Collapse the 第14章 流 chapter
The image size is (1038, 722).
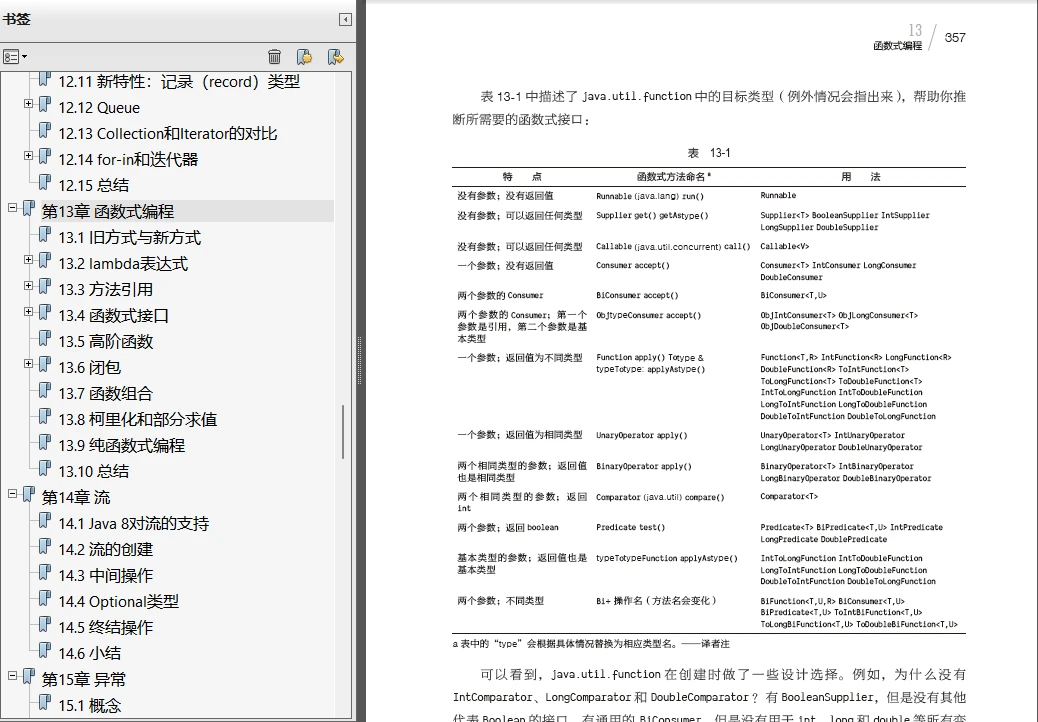coord(12,493)
